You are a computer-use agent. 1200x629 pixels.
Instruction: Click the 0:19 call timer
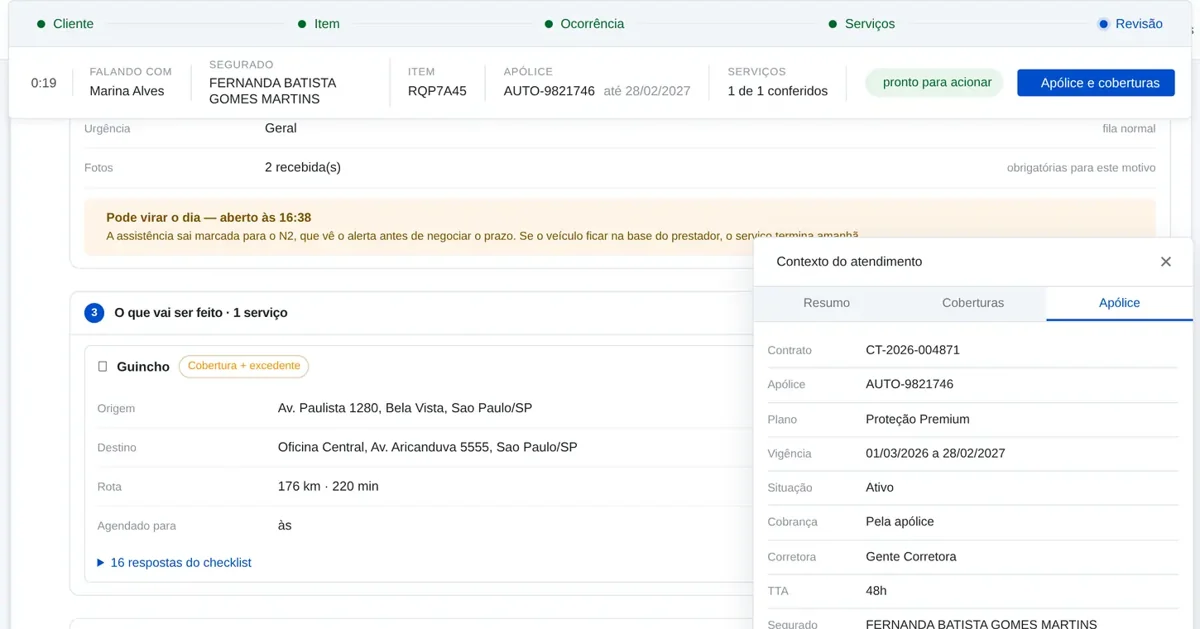click(44, 83)
